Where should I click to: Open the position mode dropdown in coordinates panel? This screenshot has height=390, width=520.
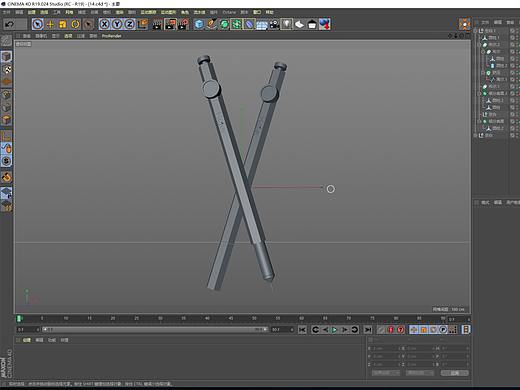(x=386, y=373)
